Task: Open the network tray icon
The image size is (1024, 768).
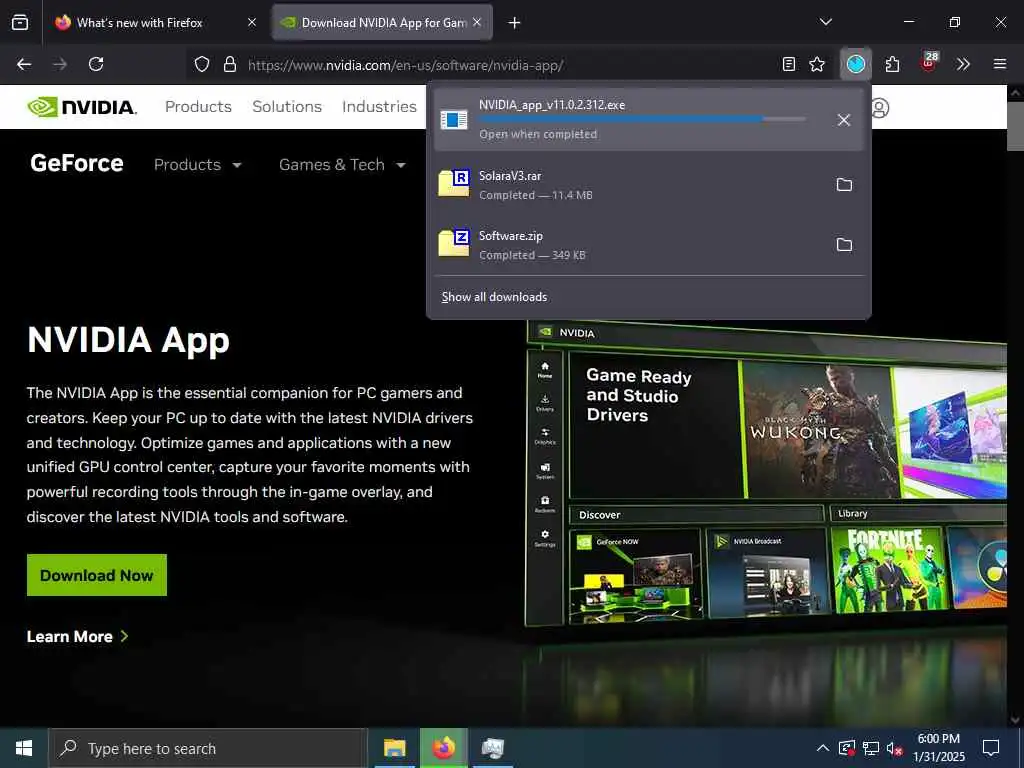Action: pos(871,748)
